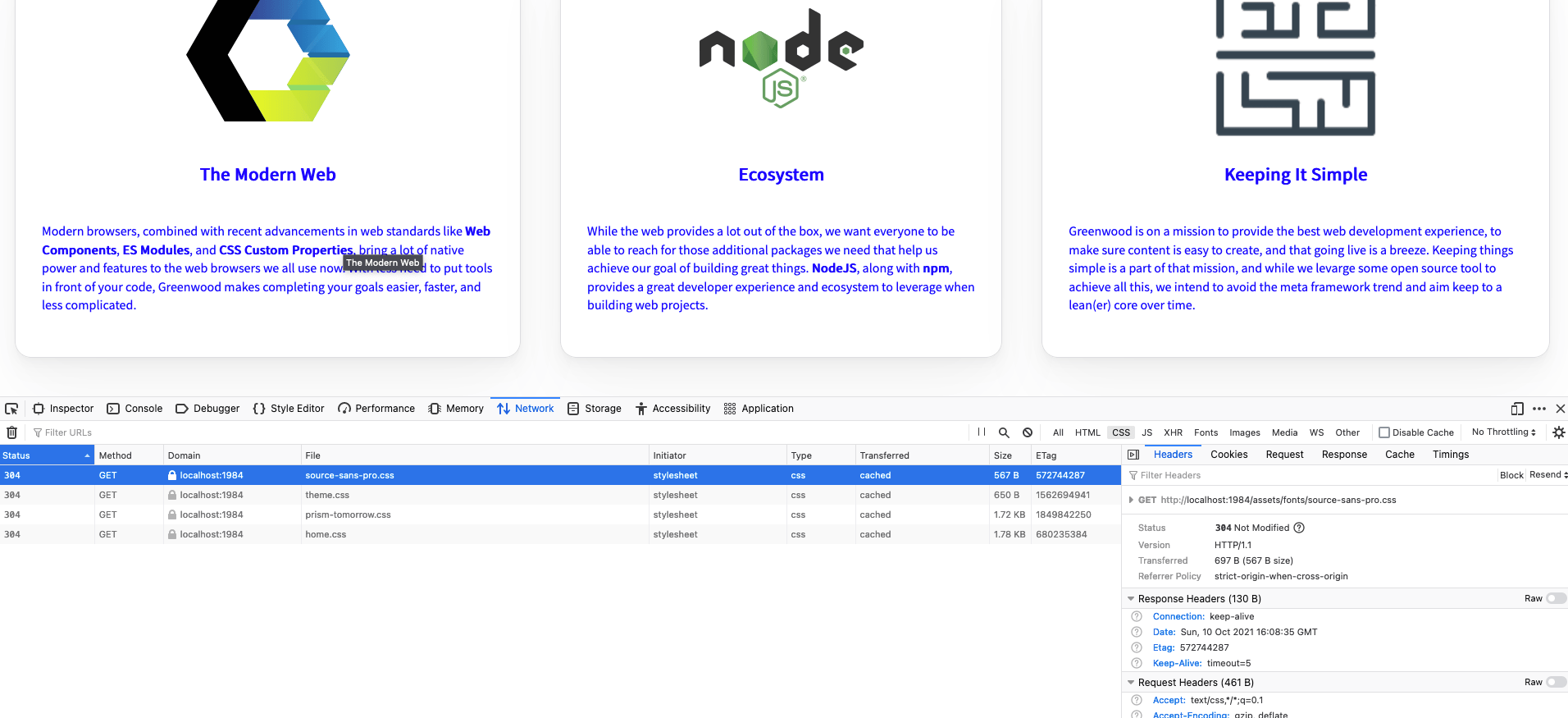Switch to the Inspector tab
1568x718 pixels.
tap(63, 409)
